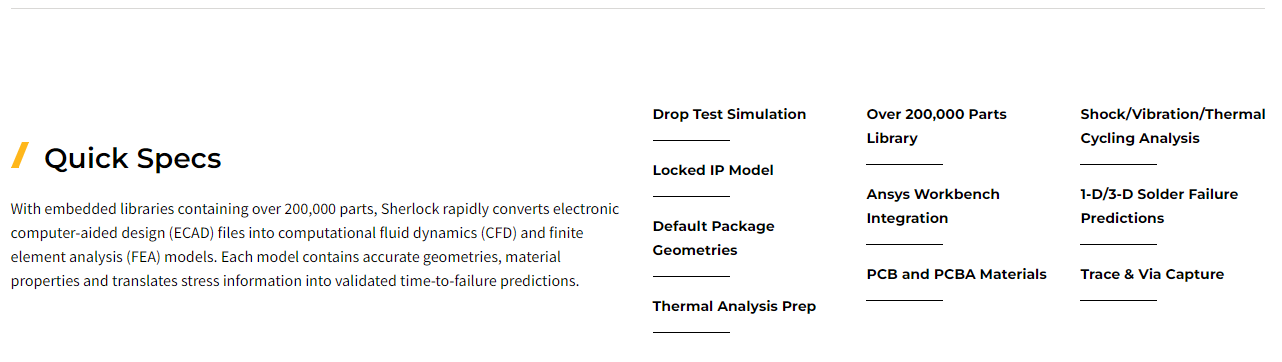Open the Locked IP Model item

point(713,170)
